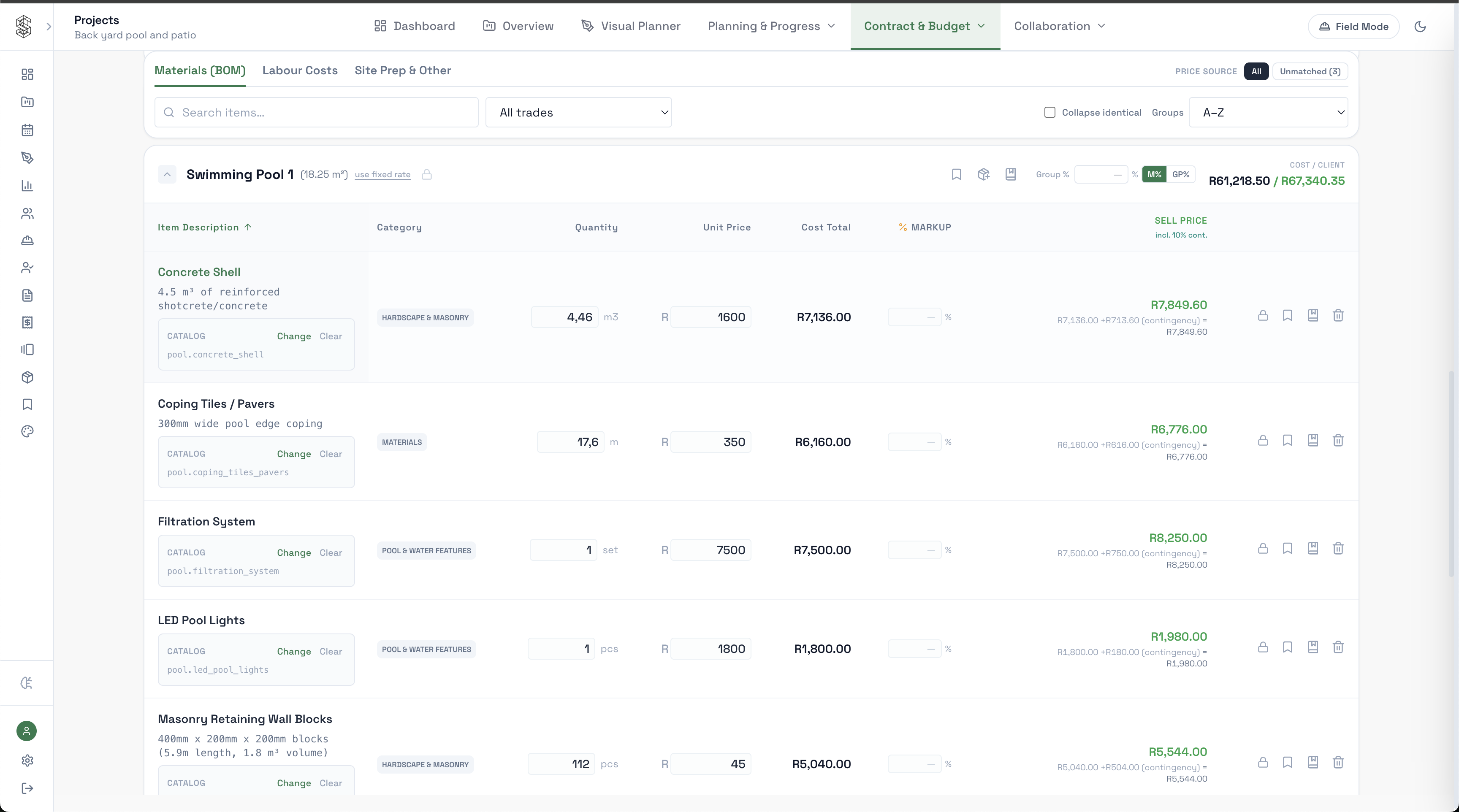
Task: Click the lock icon next to use fixed rate
Action: [426, 174]
